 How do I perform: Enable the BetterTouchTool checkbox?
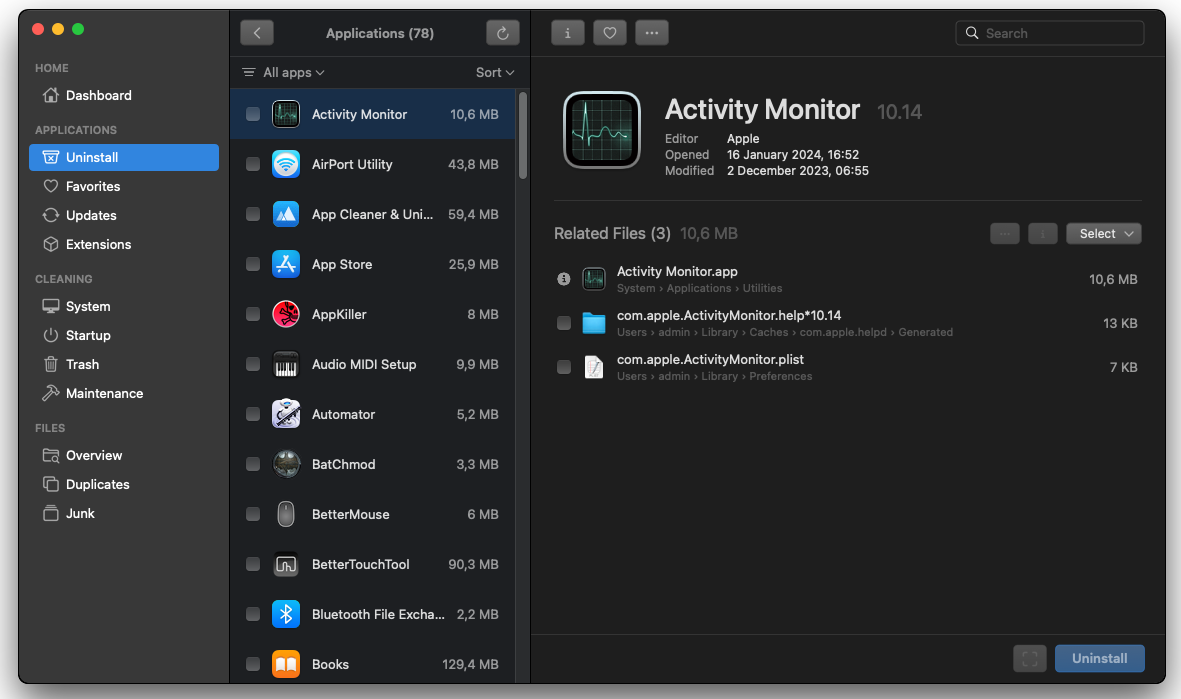click(253, 564)
